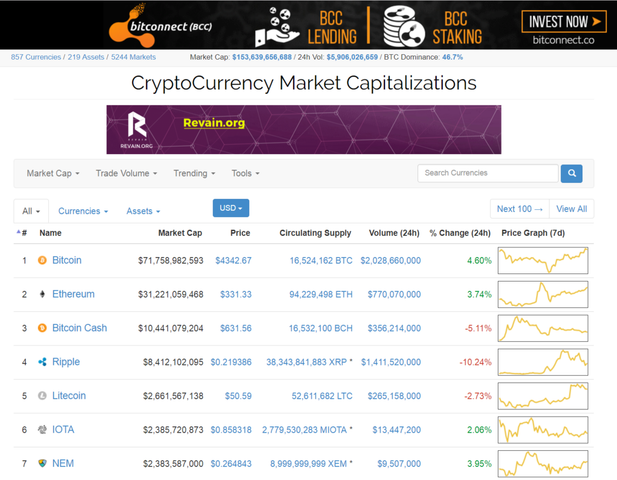This screenshot has width=617, height=480.
Task: Open the Ripple name link
Action: pyautogui.click(x=66, y=362)
